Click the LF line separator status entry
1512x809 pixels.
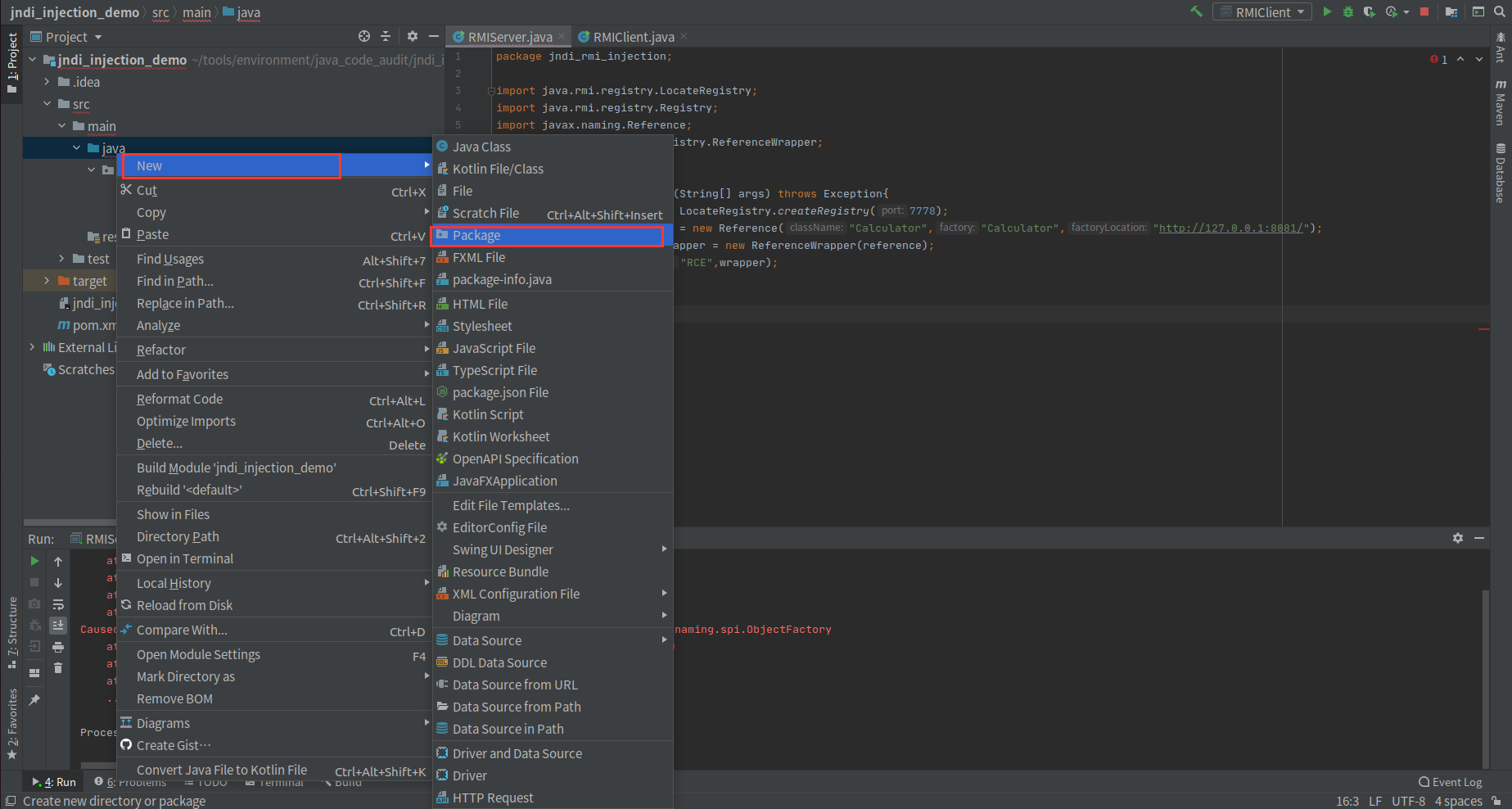click(x=1375, y=801)
